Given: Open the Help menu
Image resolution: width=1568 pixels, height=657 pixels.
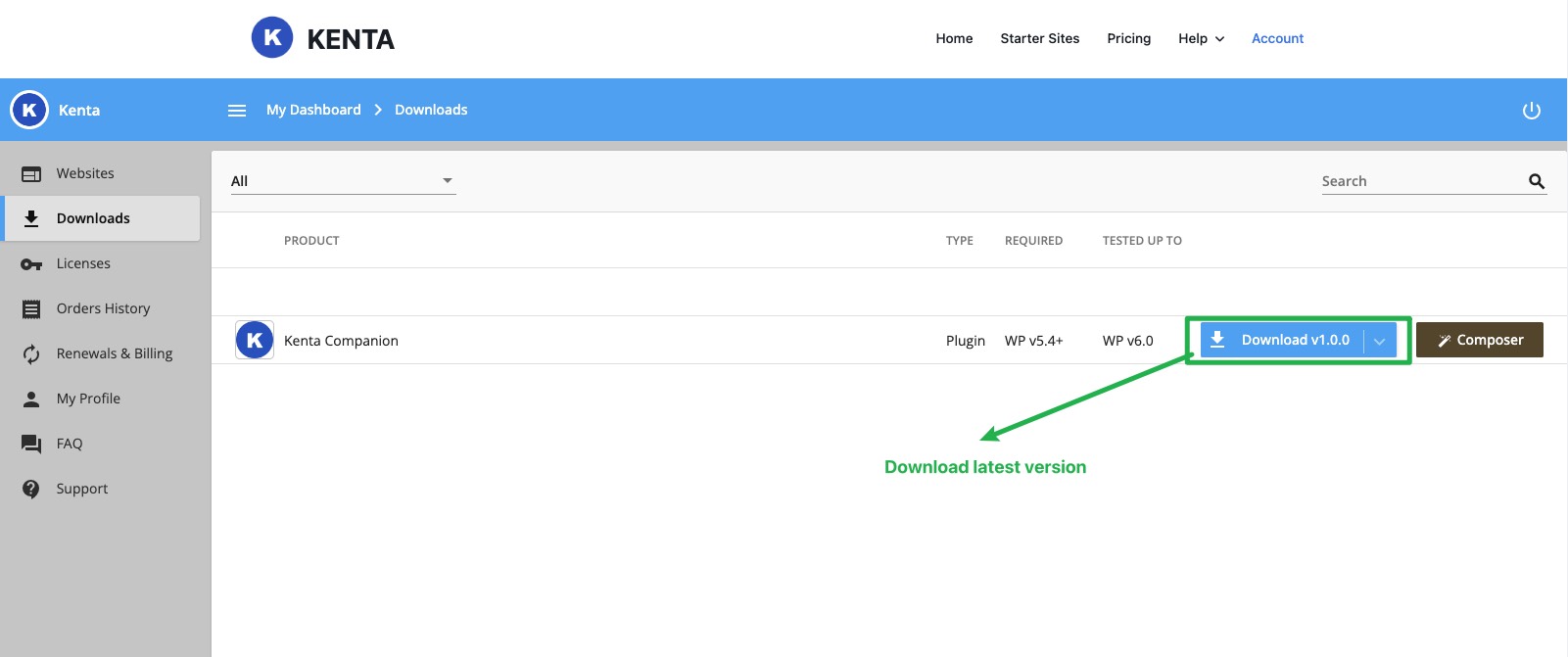Looking at the screenshot, I should coord(1201,38).
